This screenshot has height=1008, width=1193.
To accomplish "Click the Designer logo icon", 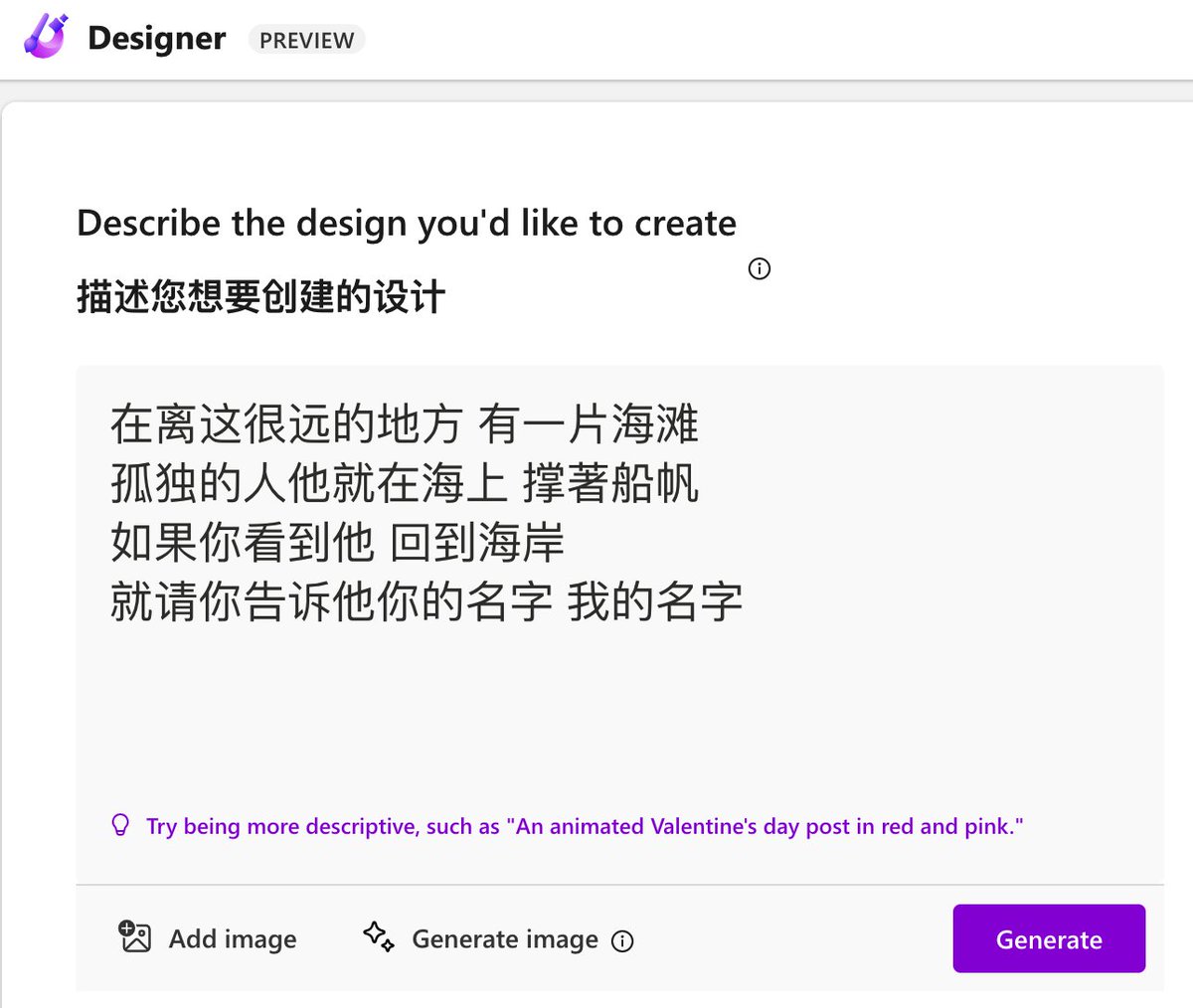I will tap(45, 36).
